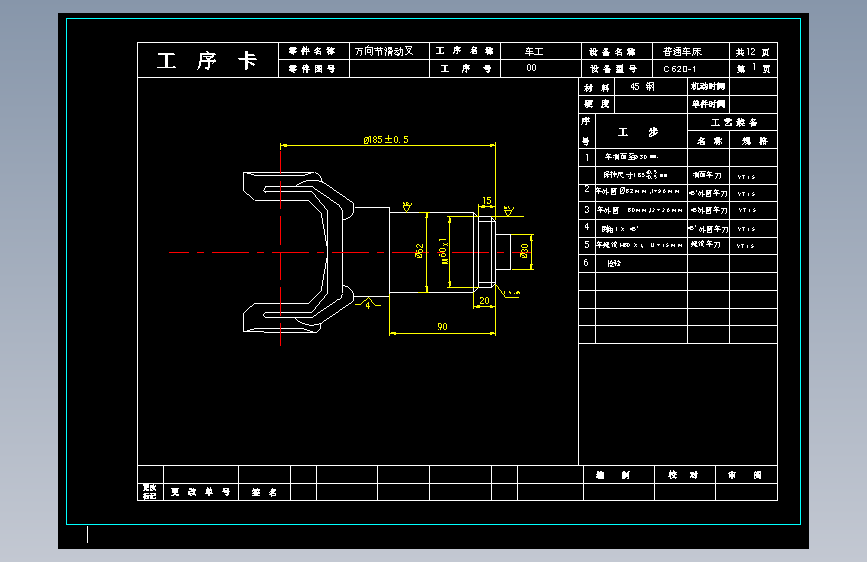This screenshot has width=867, height=562.
Task: Select the equipment name '普通车床'
Action: point(682,51)
